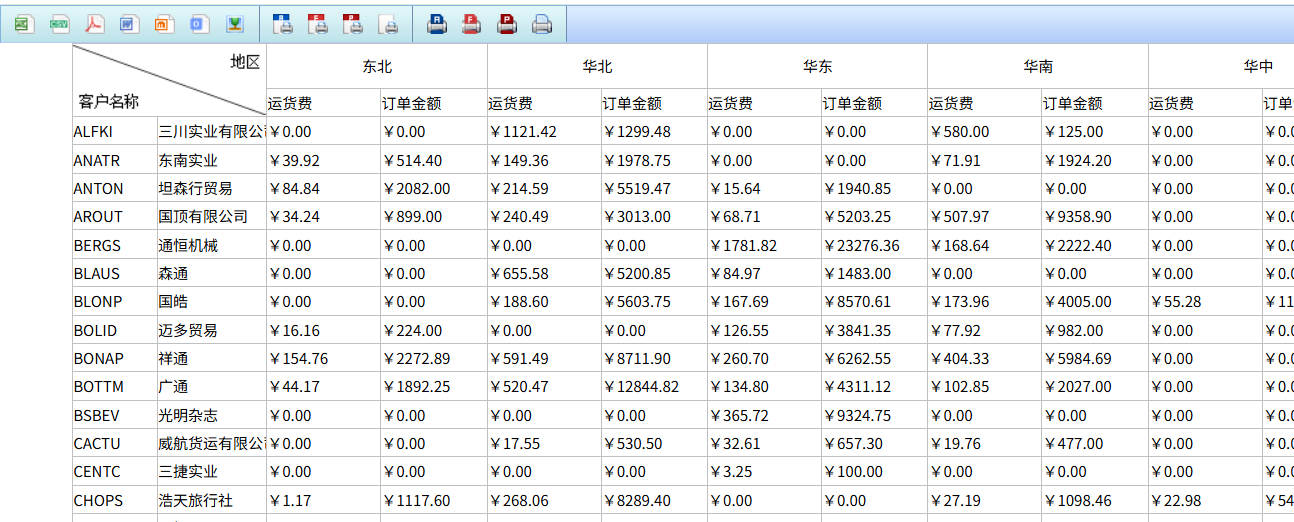1294x522 pixels.
Task: Print using the plain gray printer icon
Action: pyautogui.click(x=542, y=24)
